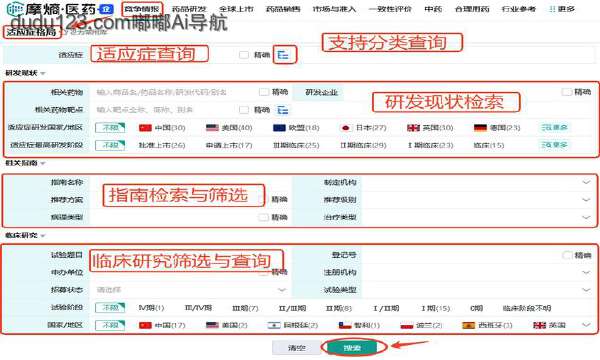
Task: Open the target classification tree icon
Action: coord(283,110)
